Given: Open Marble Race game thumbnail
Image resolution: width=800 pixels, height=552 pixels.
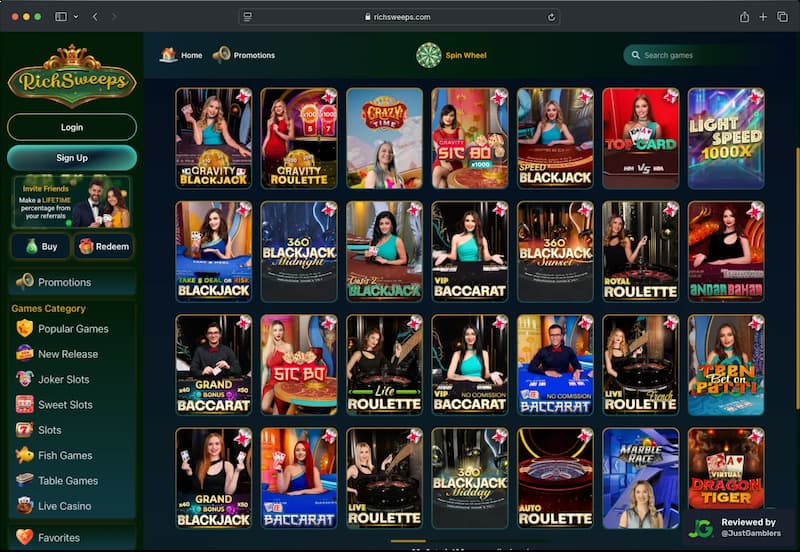Looking at the screenshot, I should tap(640, 478).
